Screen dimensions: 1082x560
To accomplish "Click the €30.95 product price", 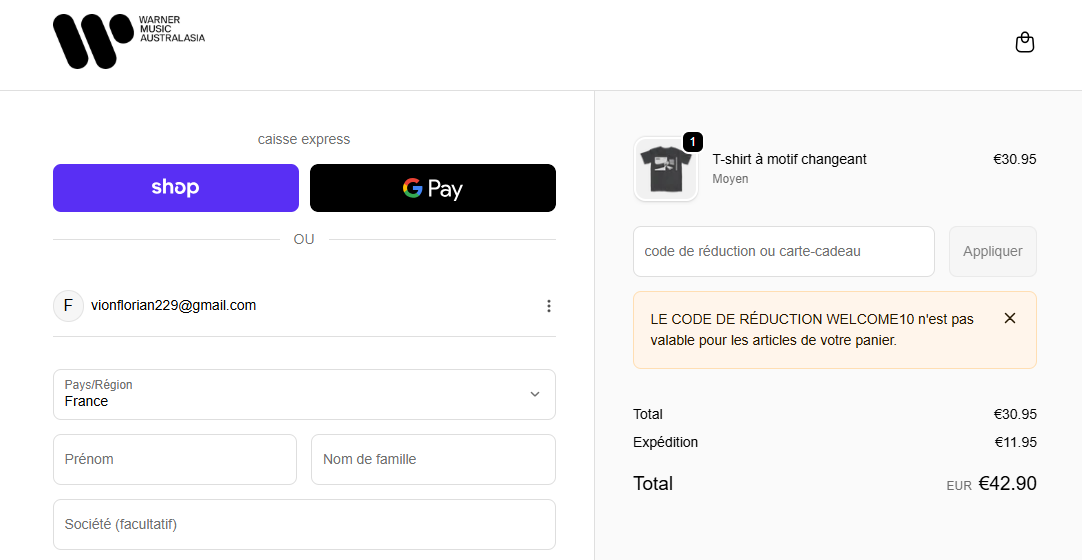I will (x=1014, y=159).
